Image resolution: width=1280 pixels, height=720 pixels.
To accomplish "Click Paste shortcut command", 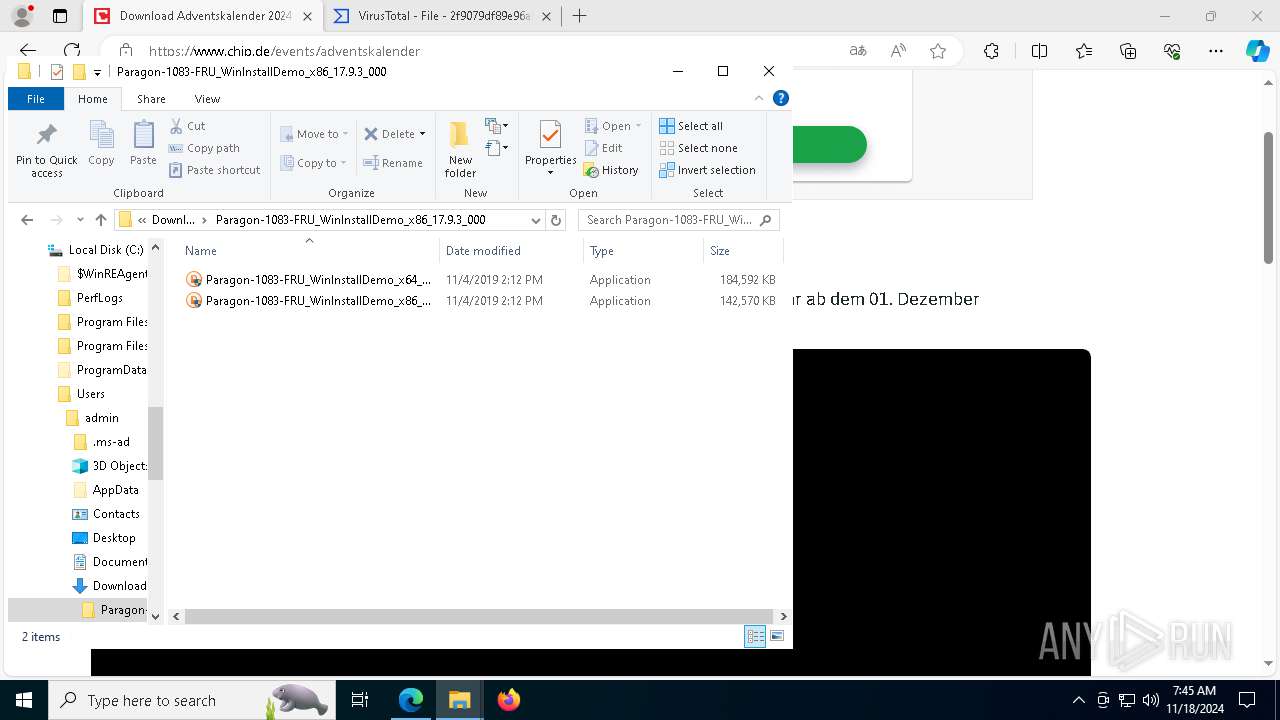I will coord(214,170).
